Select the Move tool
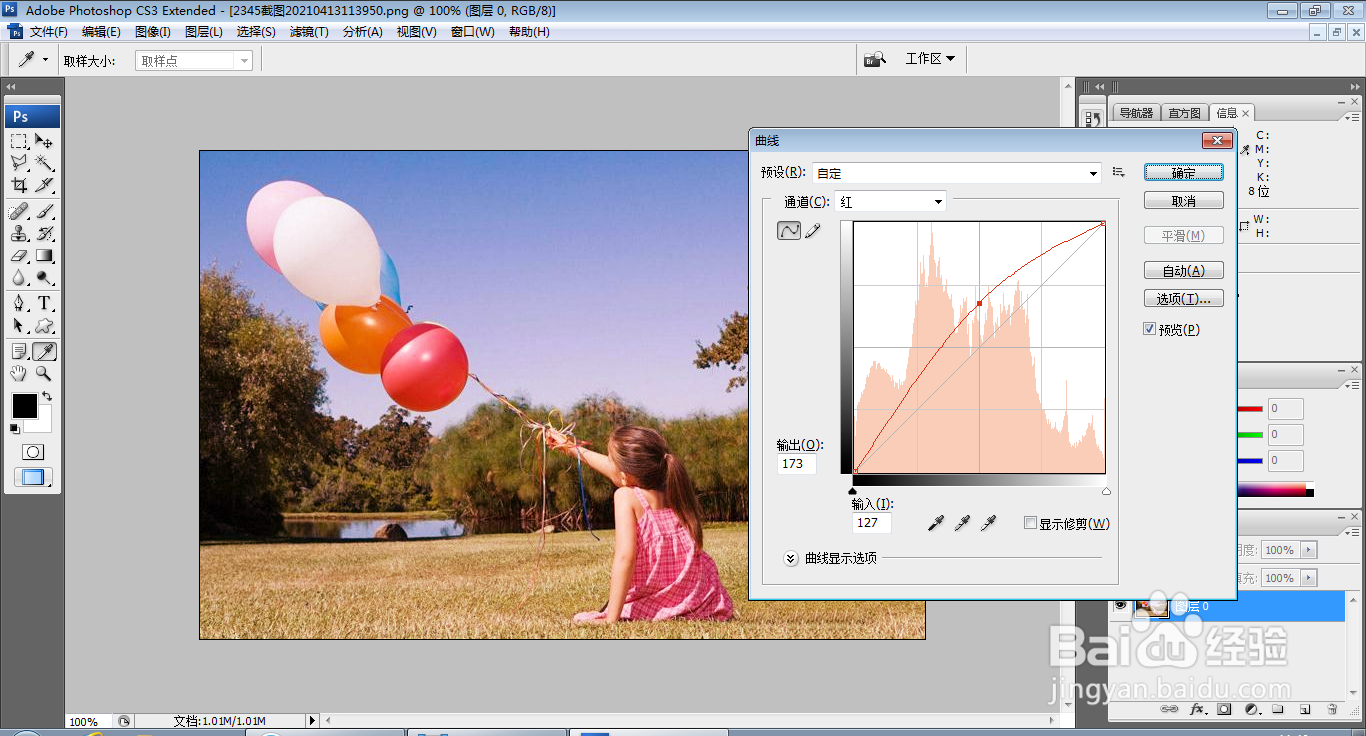This screenshot has height=736, width=1366. (44, 141)
